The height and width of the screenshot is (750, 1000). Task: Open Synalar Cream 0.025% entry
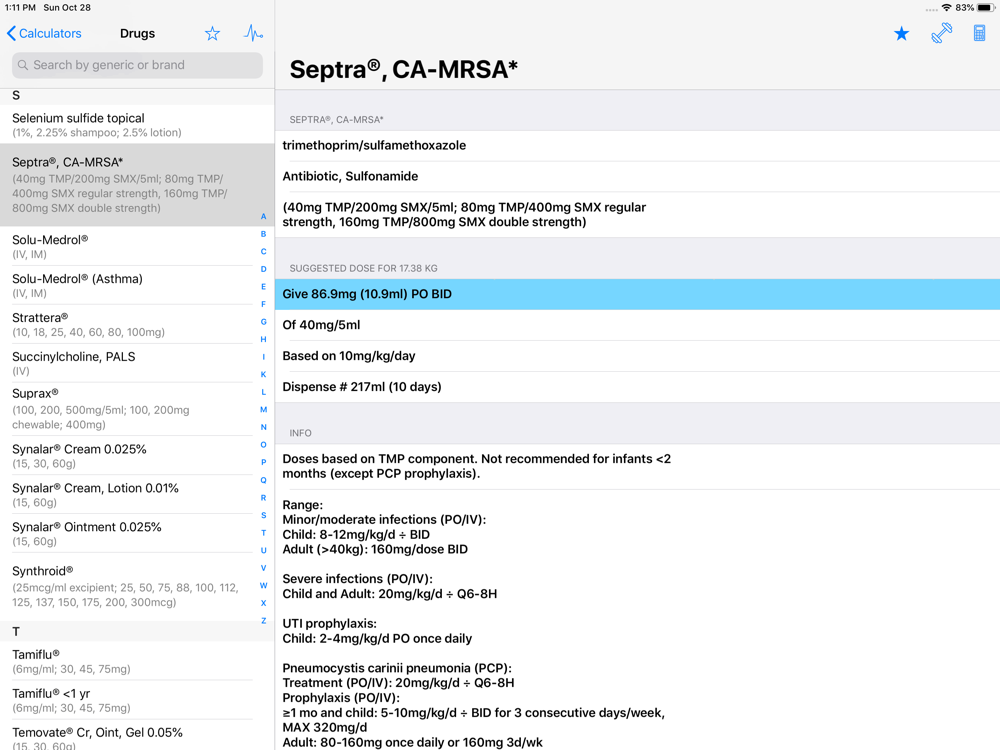pos(137,455)
